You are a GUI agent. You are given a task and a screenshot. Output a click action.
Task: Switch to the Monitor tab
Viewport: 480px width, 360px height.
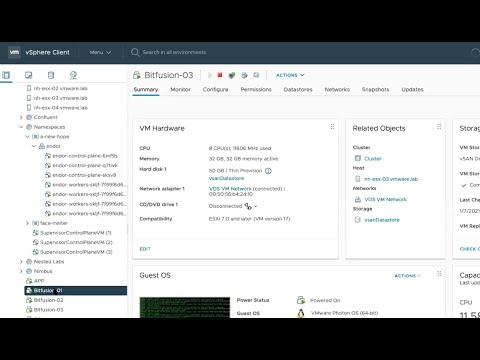(x=180, y=90)
